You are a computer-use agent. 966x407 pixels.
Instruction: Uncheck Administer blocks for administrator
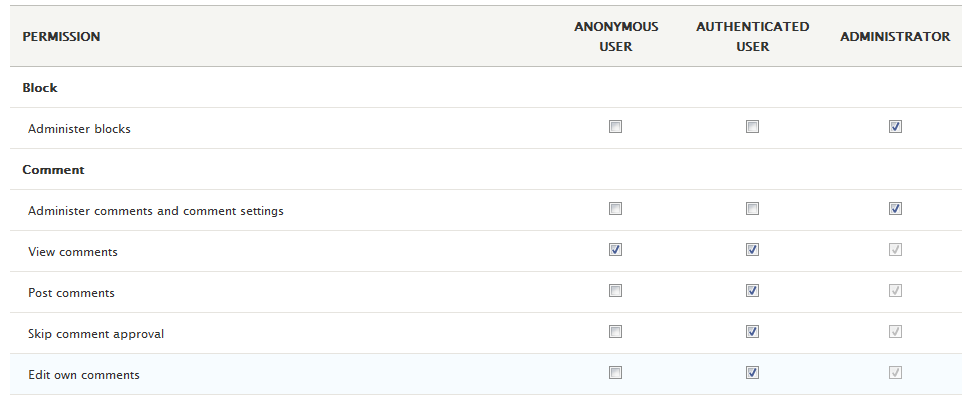895,127
